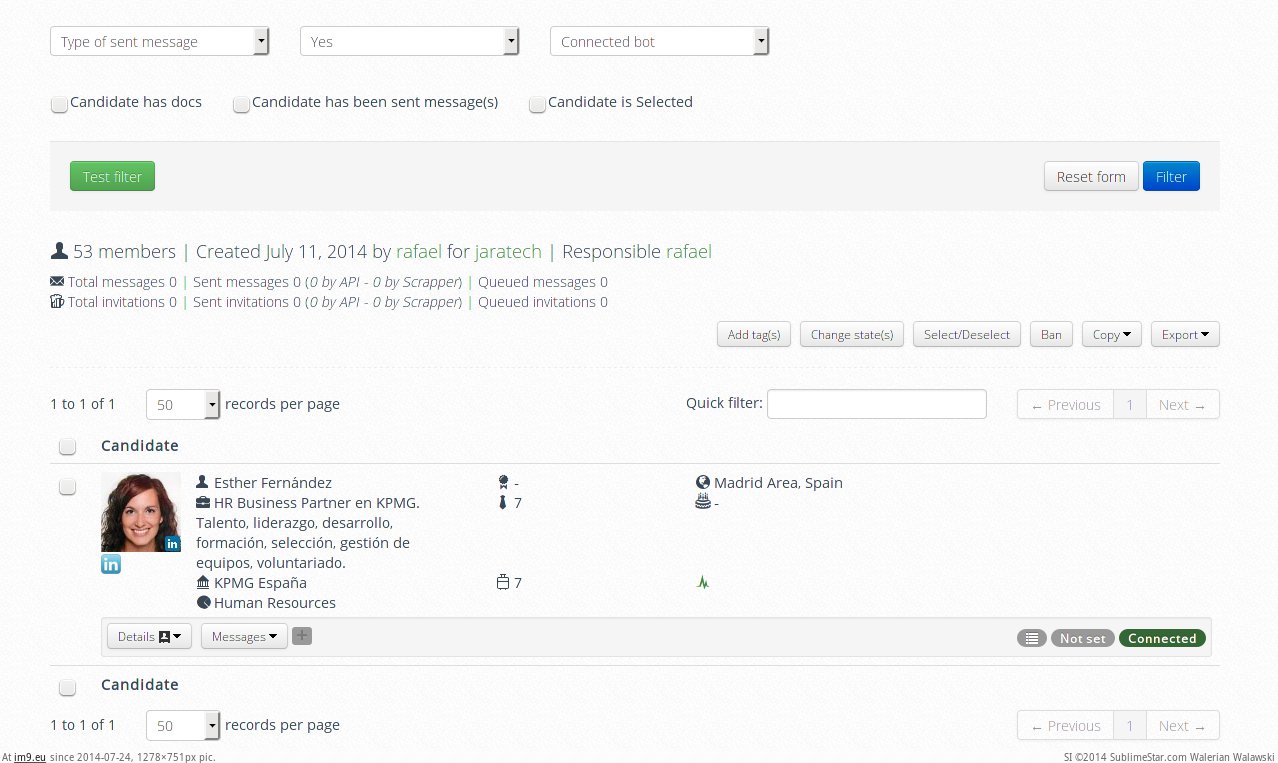1278x763 pixels.
Task: Click Esther Fernández's profile photo
Action: pyautogui.click(x=141, y=512)
